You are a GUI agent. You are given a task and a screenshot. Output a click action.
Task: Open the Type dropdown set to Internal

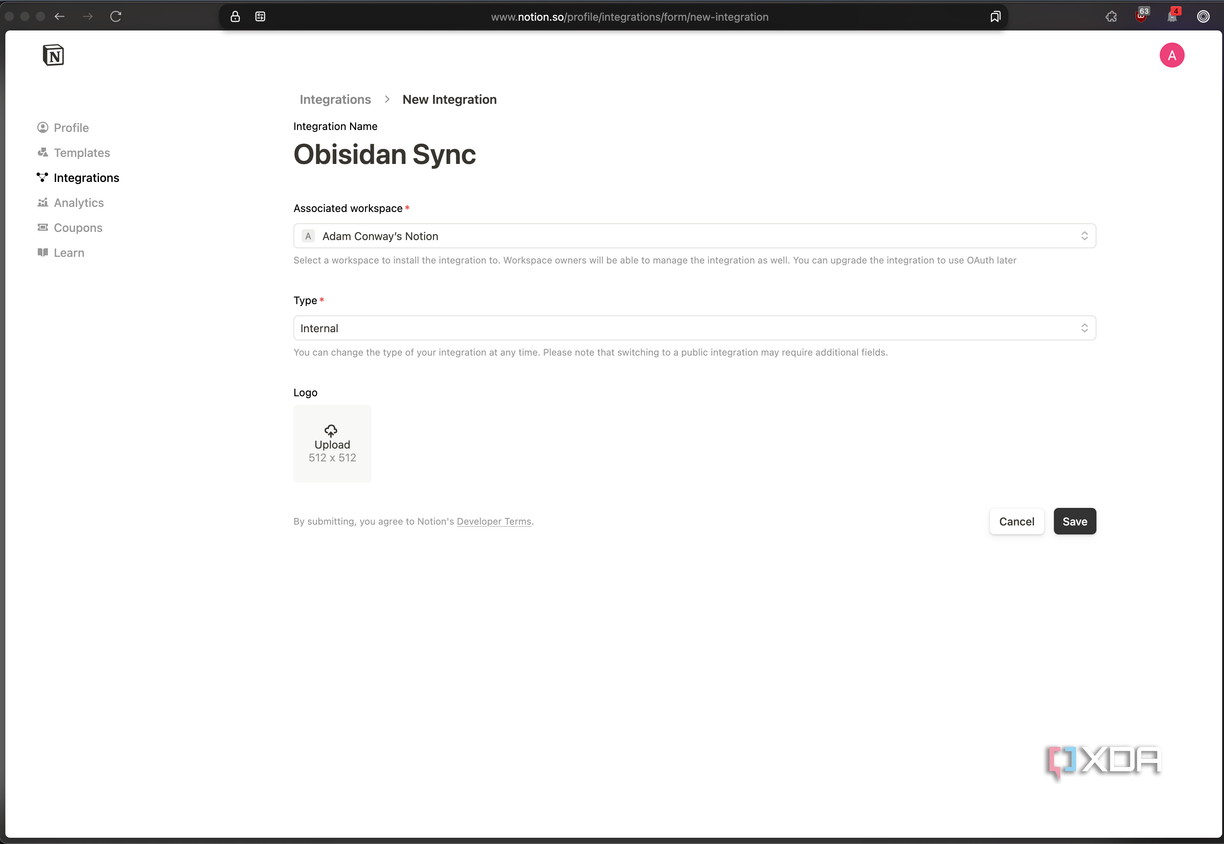(694, 328)
